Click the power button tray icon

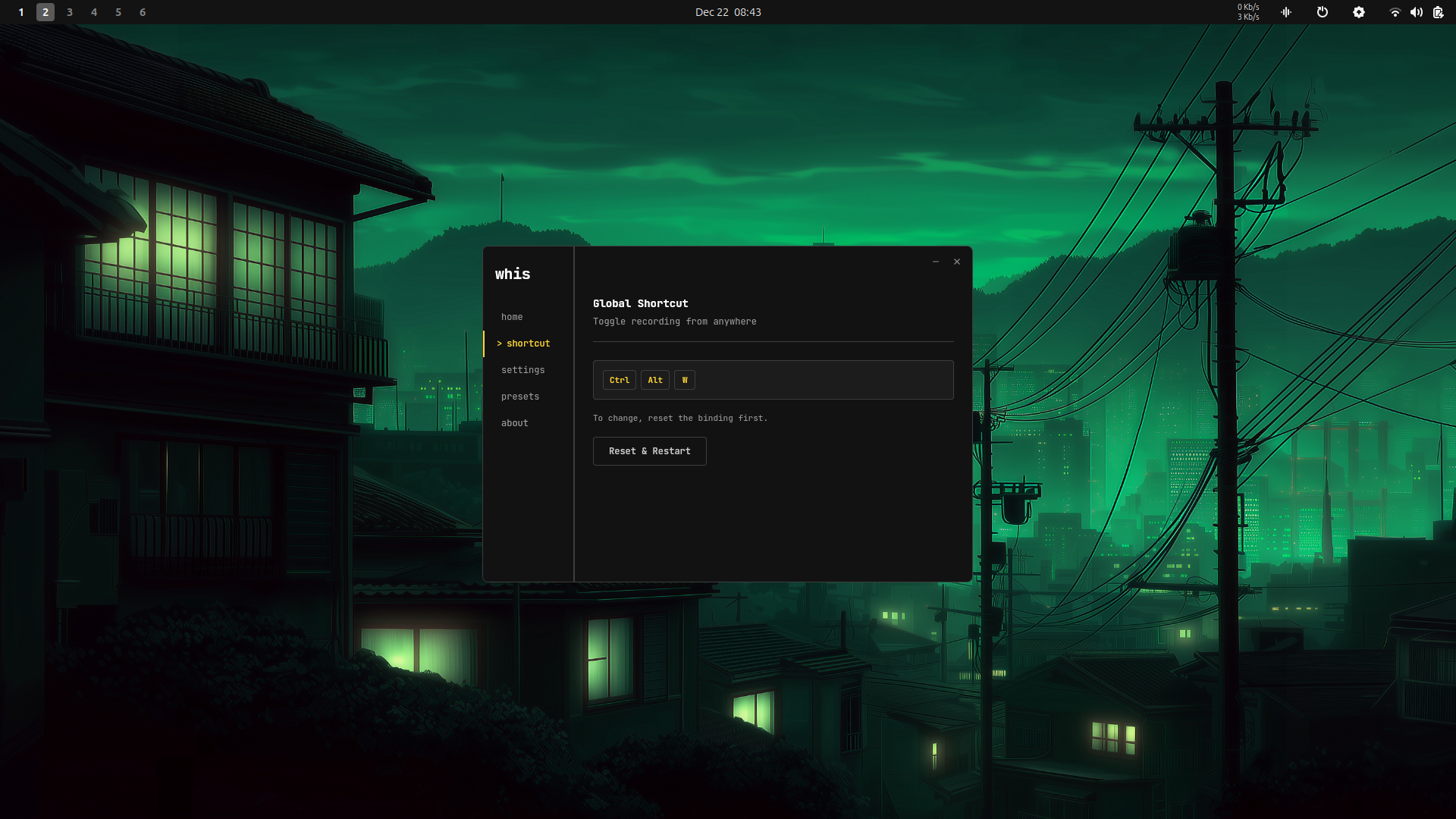click(1323, 12)
